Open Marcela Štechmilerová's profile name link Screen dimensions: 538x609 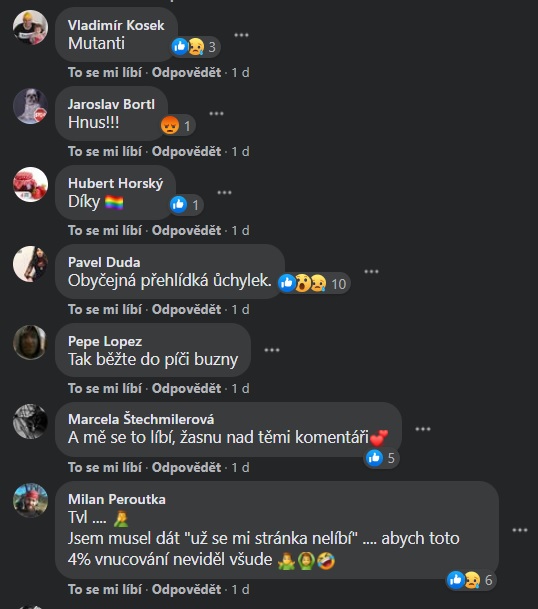[141, 419]
